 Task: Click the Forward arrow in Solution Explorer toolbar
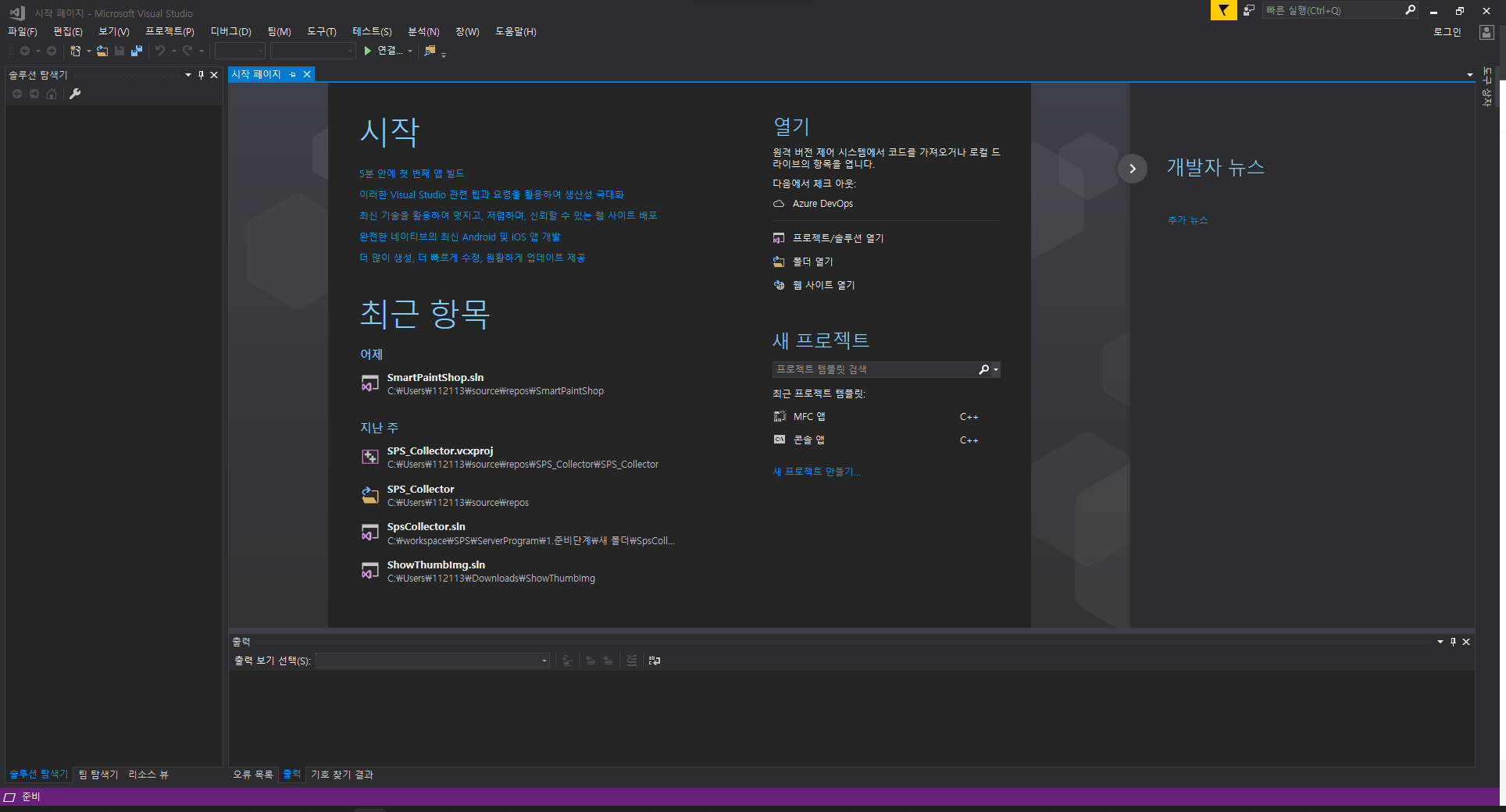coord(34,94)
